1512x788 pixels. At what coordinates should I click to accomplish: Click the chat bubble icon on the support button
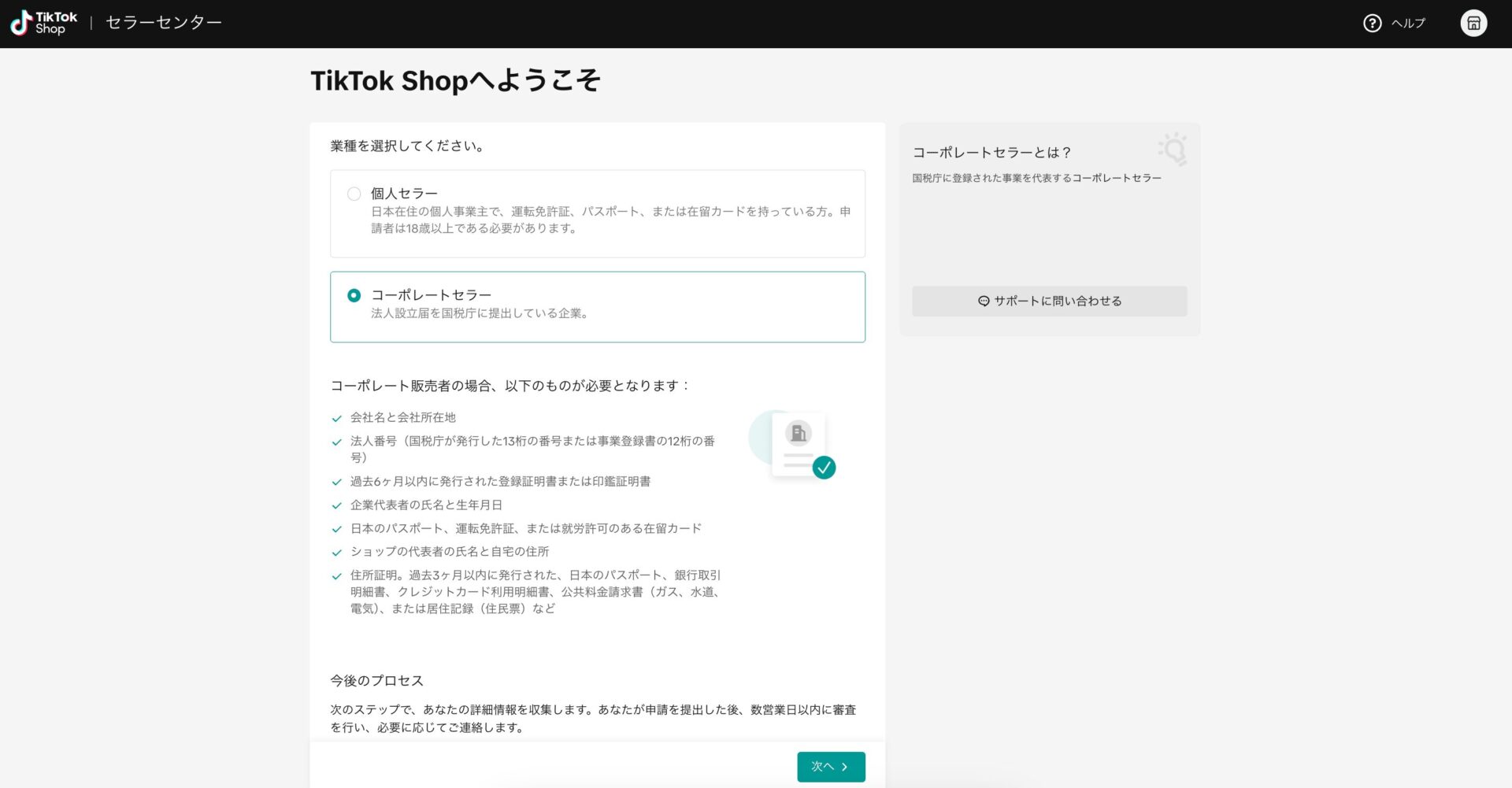pyautogui.click(x=982, y=301)
